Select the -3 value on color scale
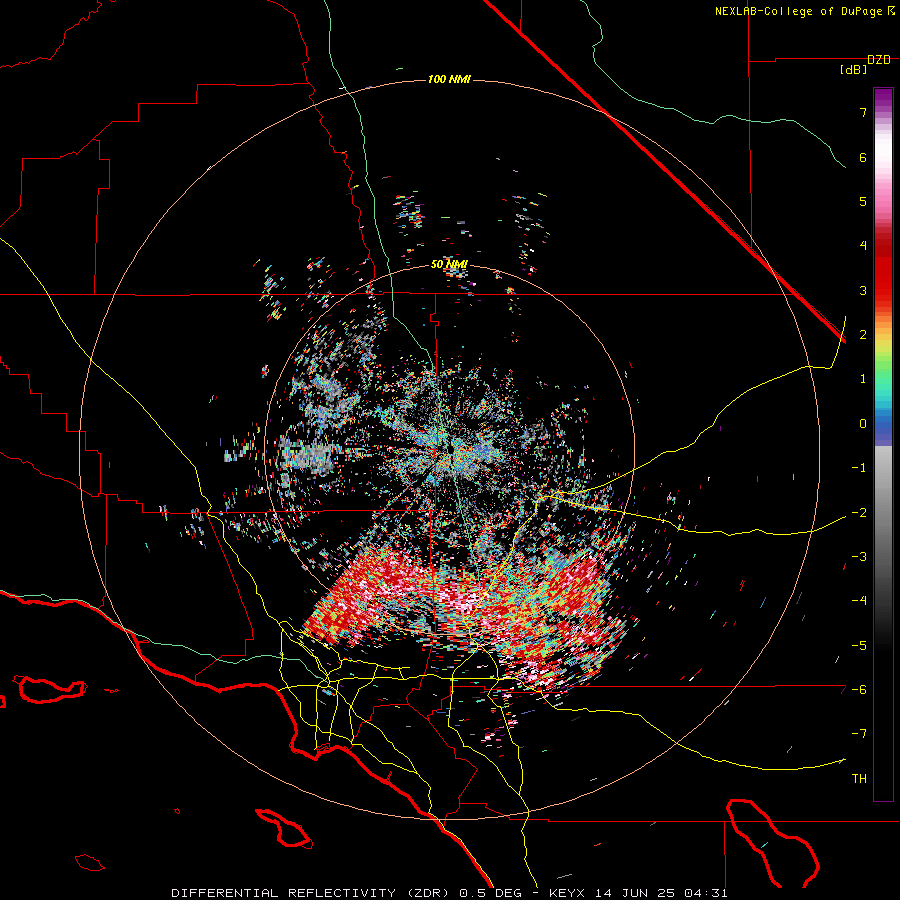 tap(859, 557)
